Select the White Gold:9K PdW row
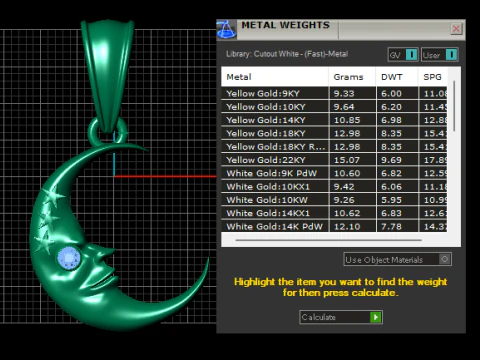 tap(334, 173)
